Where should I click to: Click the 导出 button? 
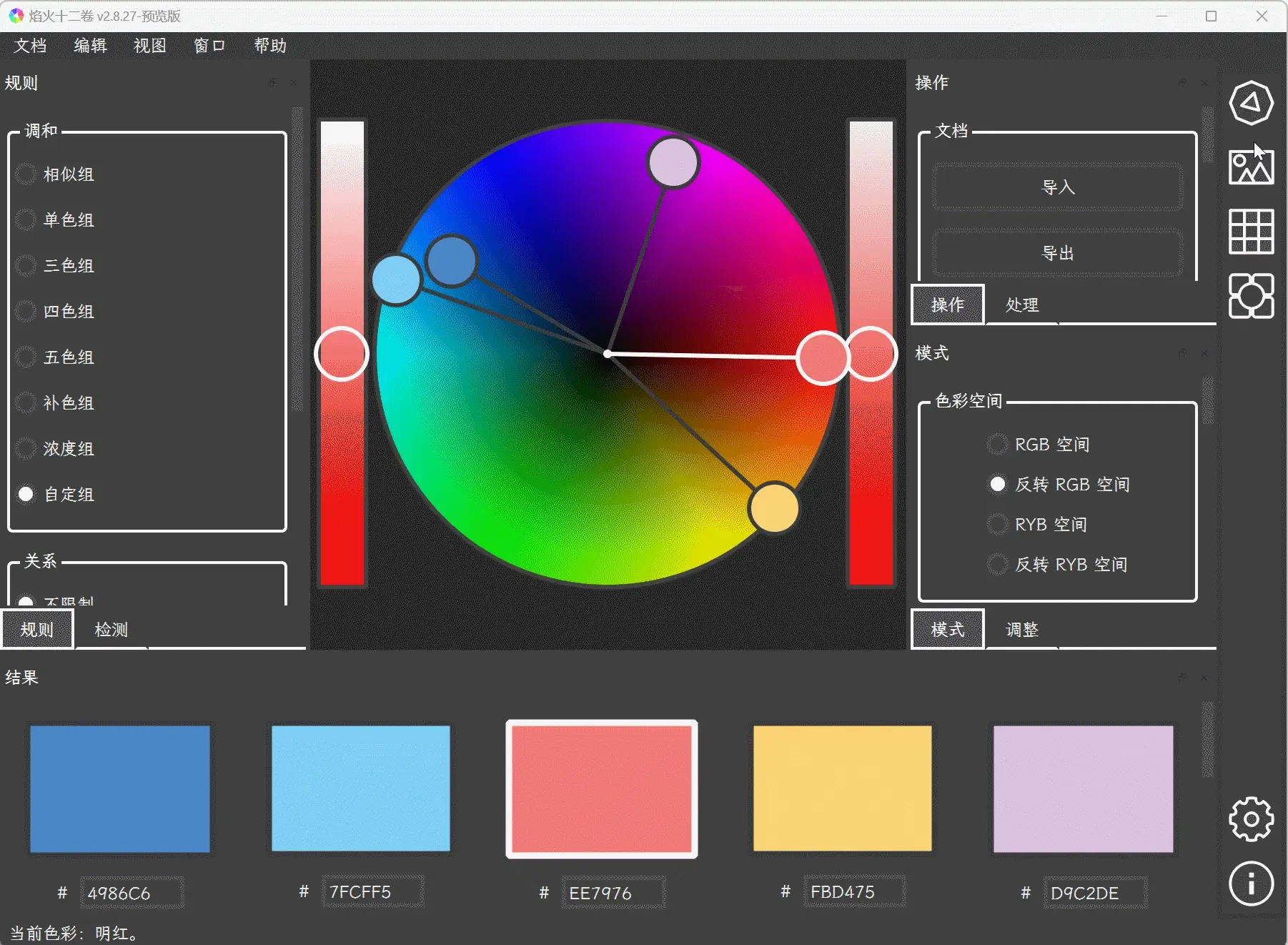click(1057, 253)
